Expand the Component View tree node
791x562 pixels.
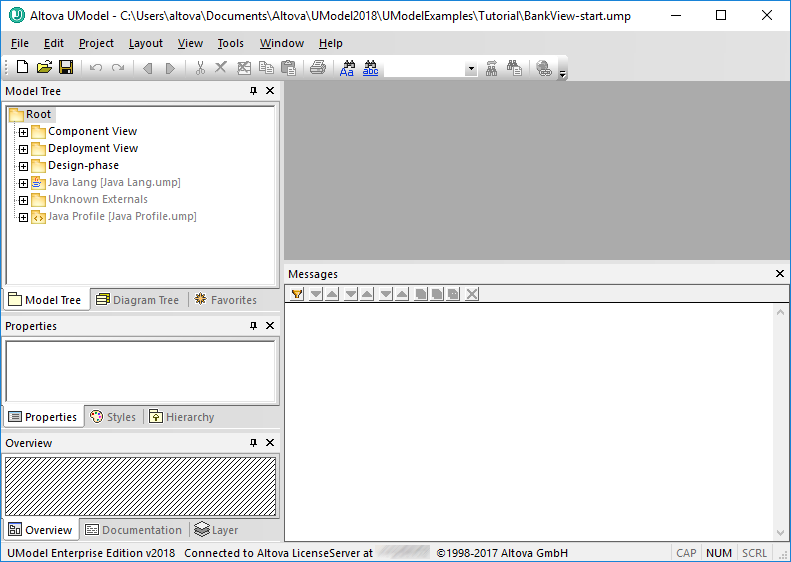[23, 132]
